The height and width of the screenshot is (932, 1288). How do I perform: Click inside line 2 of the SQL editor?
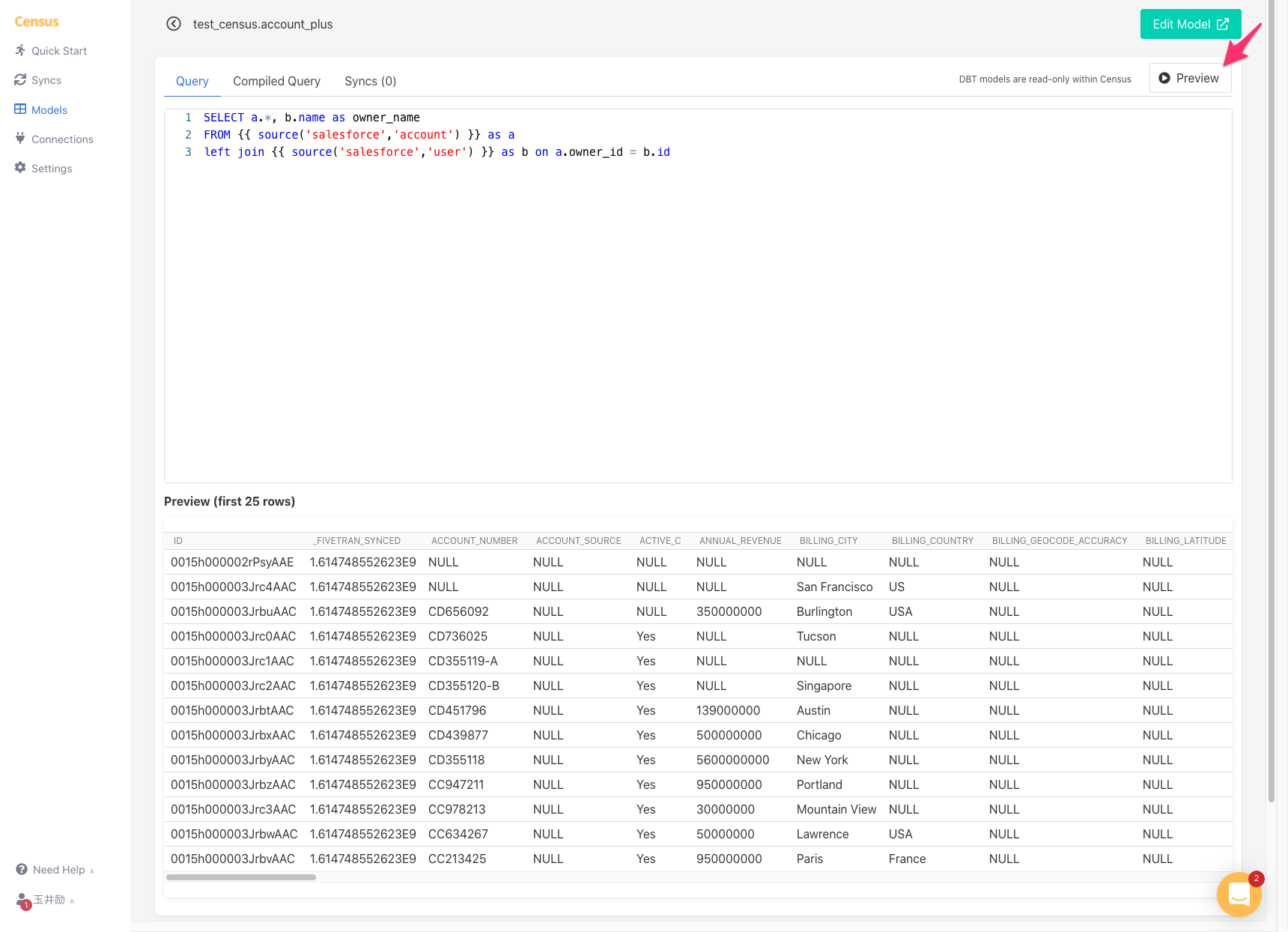[359, 134]
